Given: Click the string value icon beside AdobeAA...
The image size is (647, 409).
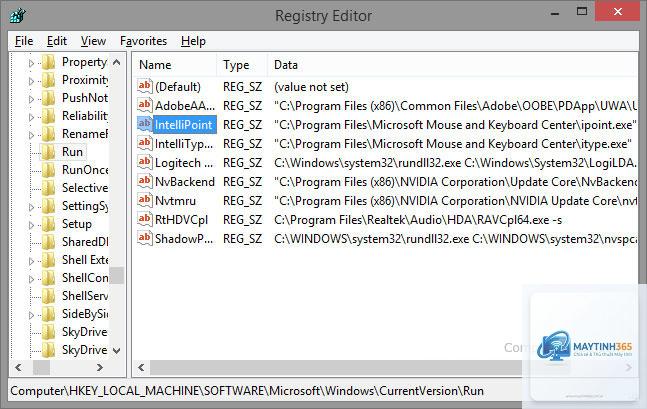Looking at the screenshot, I should point(144,105).
